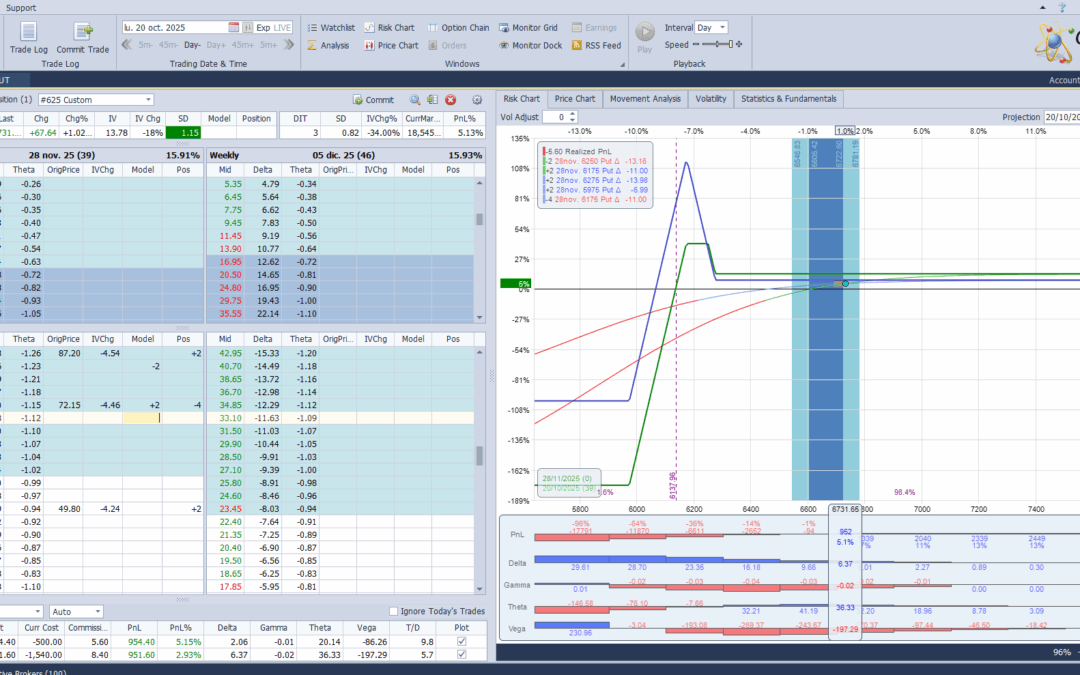Click the Day- button
Viewport: 1080px width, 675px height.
tap(192, 45)
